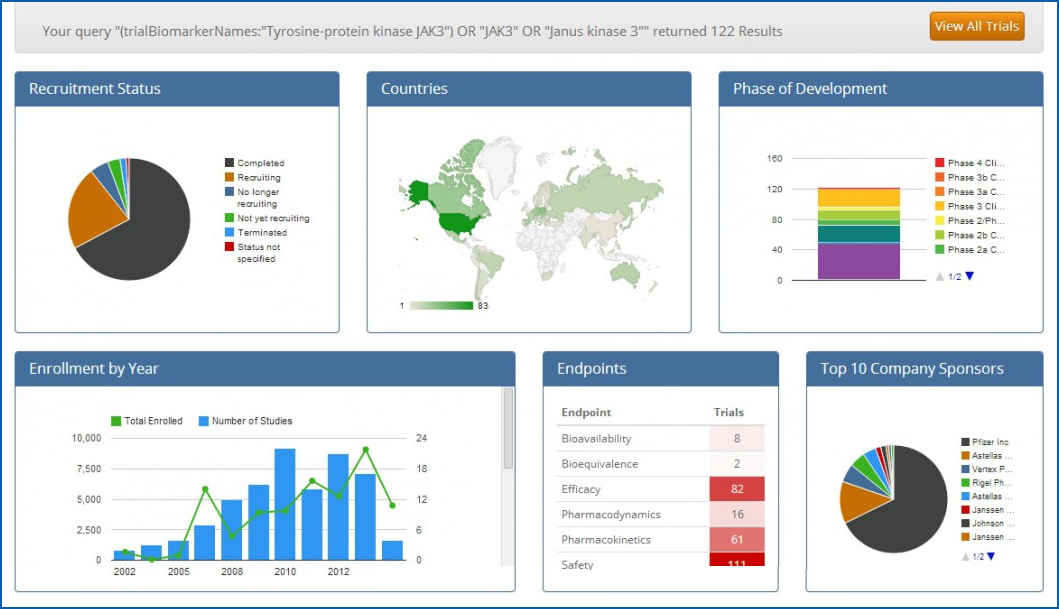Image resolution: width=1059 pixels, height=609 pixels.
Task: Go to next Company Sponsors legend page
Action: [x=991, y=556]
